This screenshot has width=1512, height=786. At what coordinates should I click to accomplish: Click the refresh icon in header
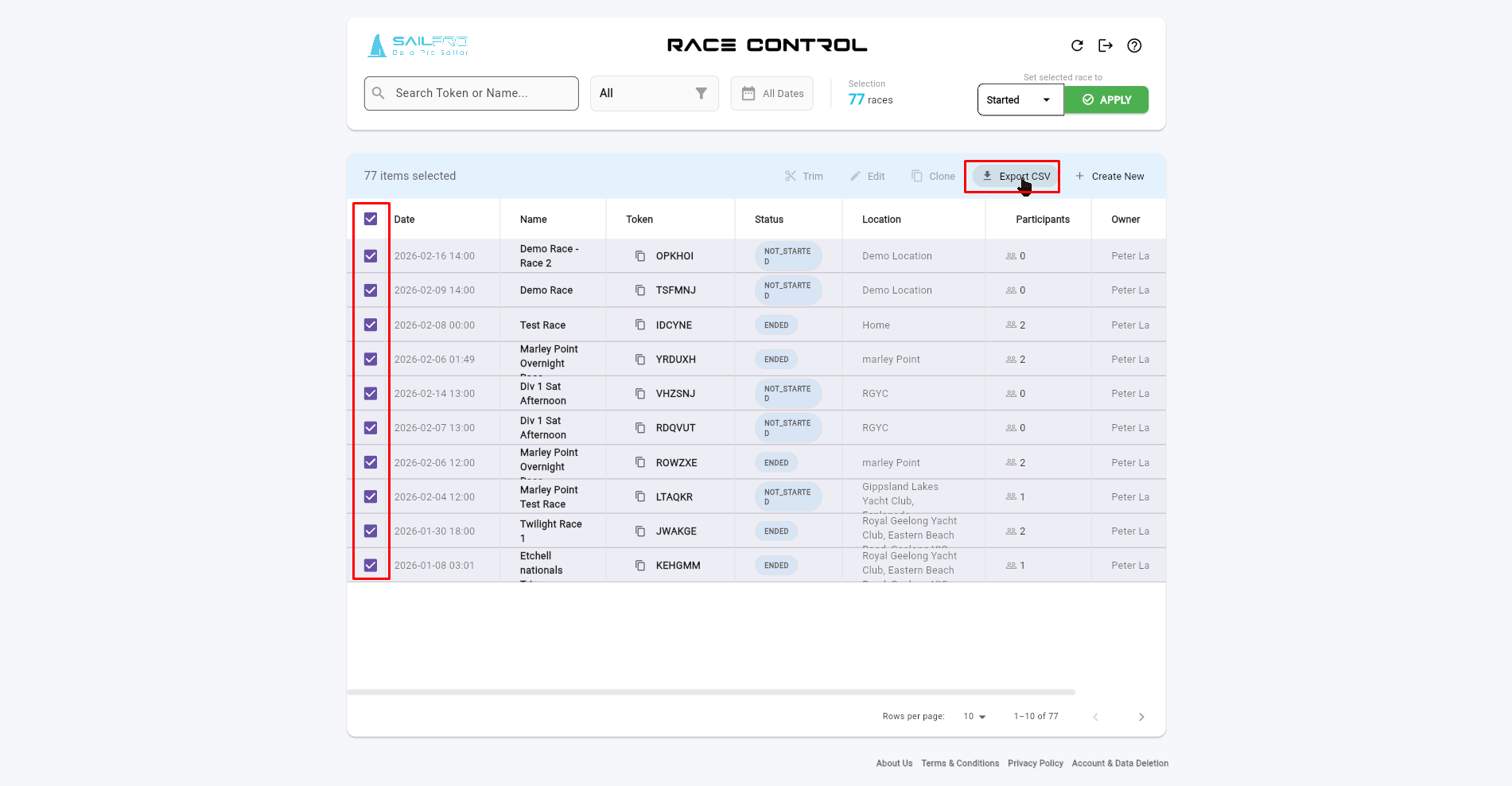click(1077, 45)
